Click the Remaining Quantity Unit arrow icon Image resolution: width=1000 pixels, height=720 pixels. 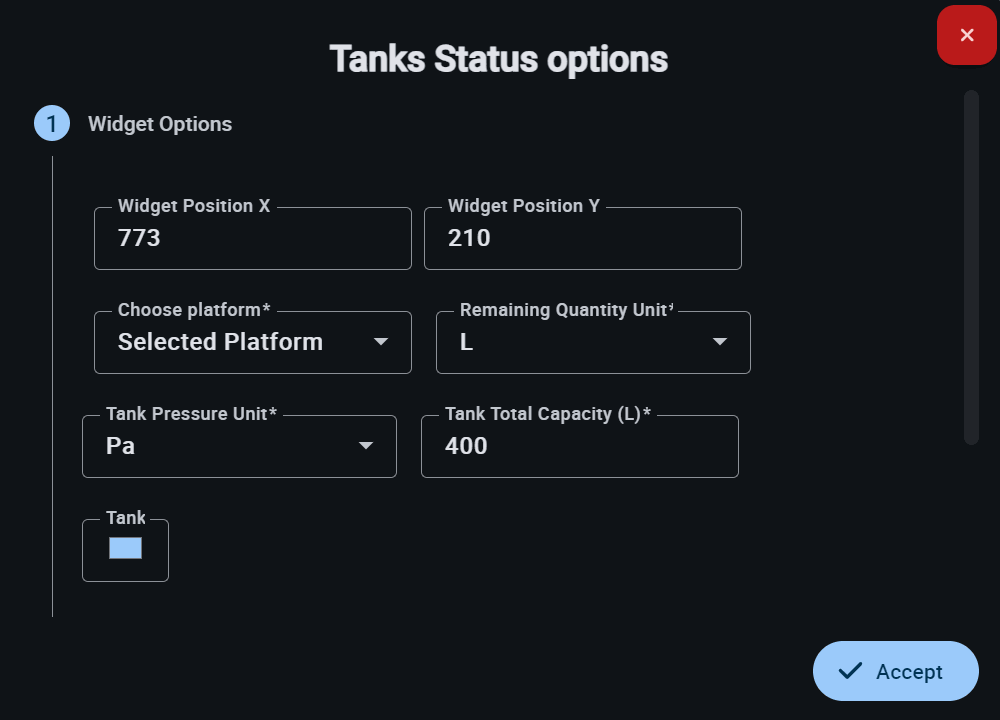coord(719,342)
